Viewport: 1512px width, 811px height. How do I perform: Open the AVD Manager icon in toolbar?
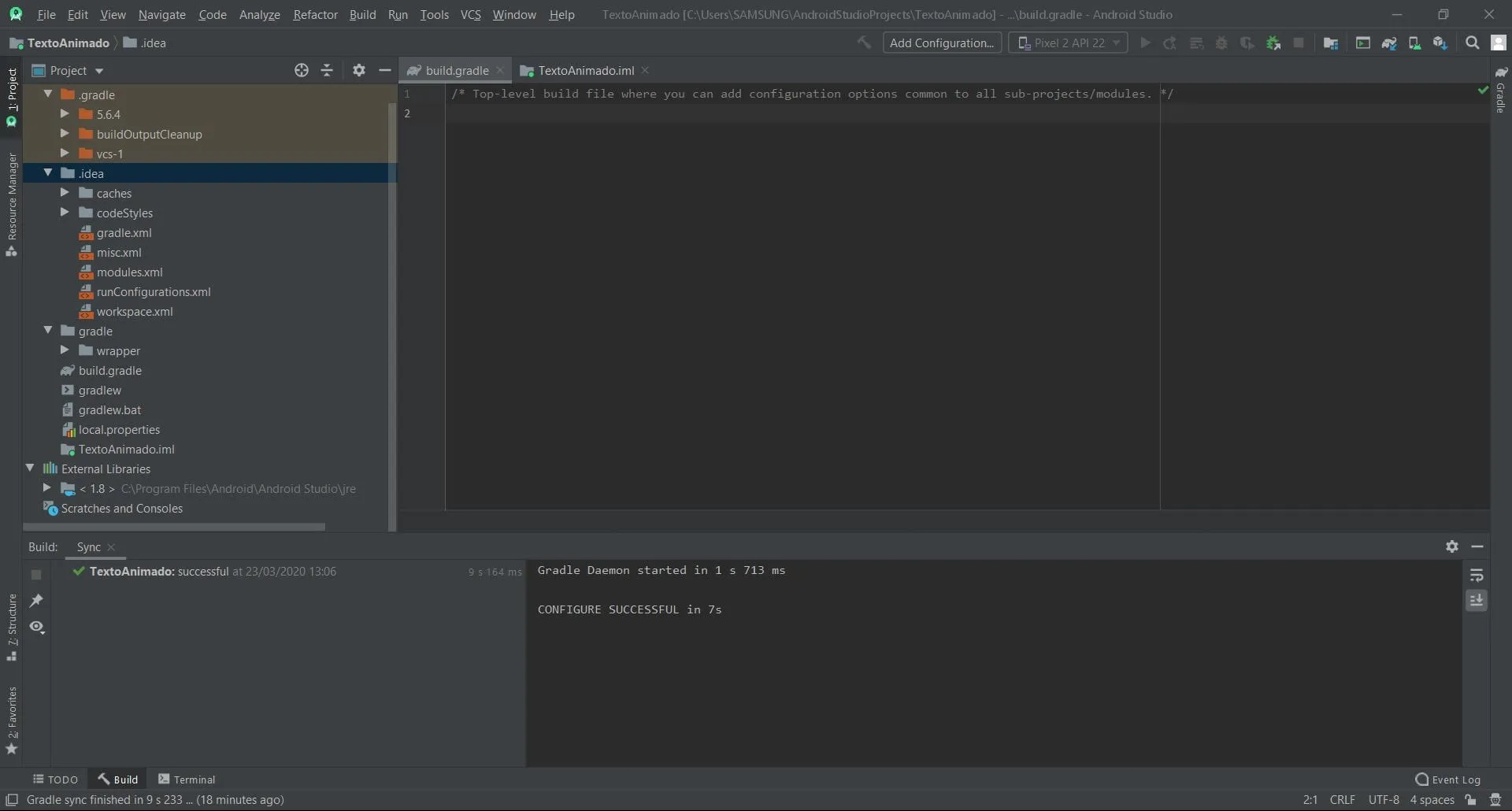click(x=1414, y=43)
